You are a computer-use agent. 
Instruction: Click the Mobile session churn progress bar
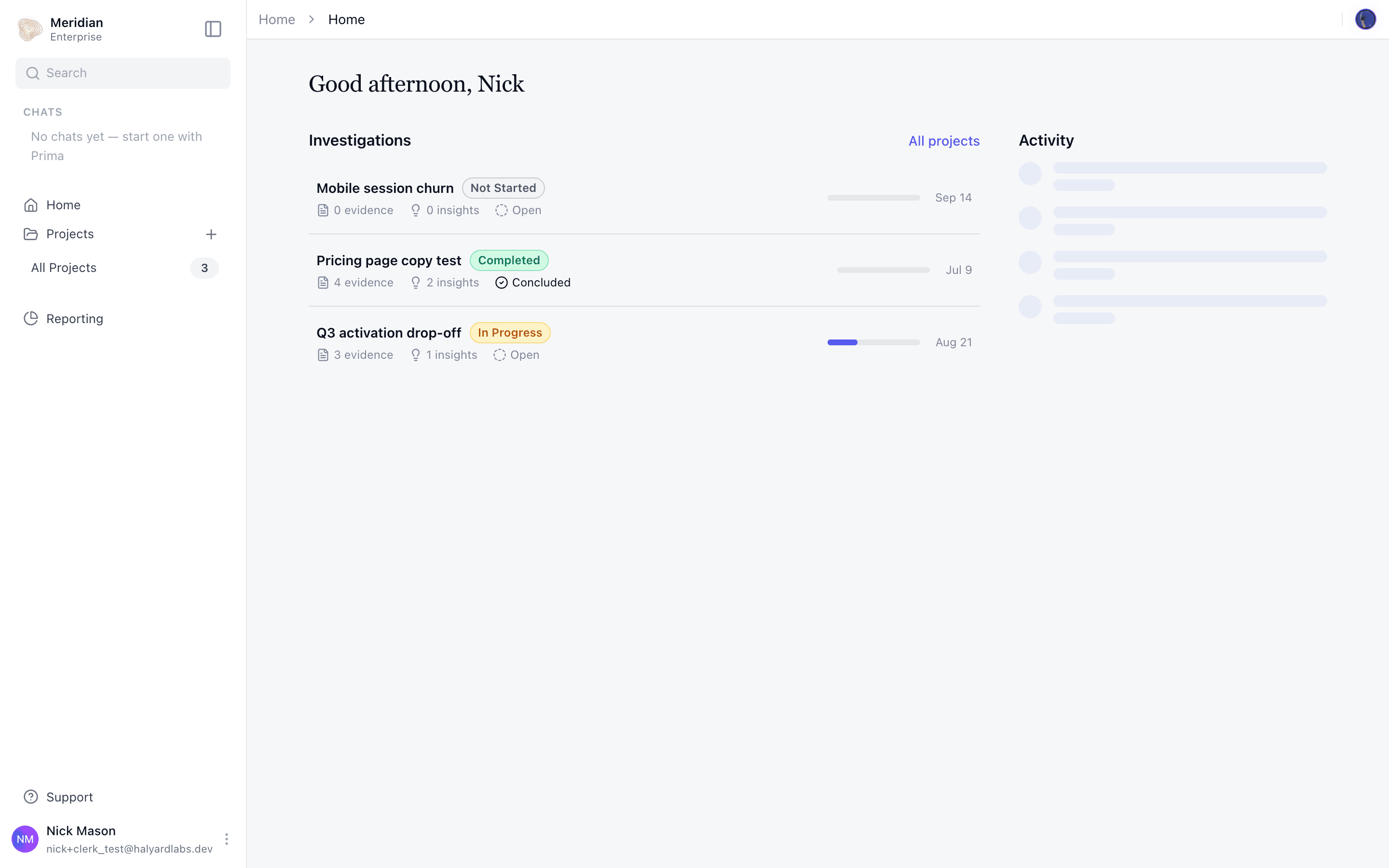873,198
